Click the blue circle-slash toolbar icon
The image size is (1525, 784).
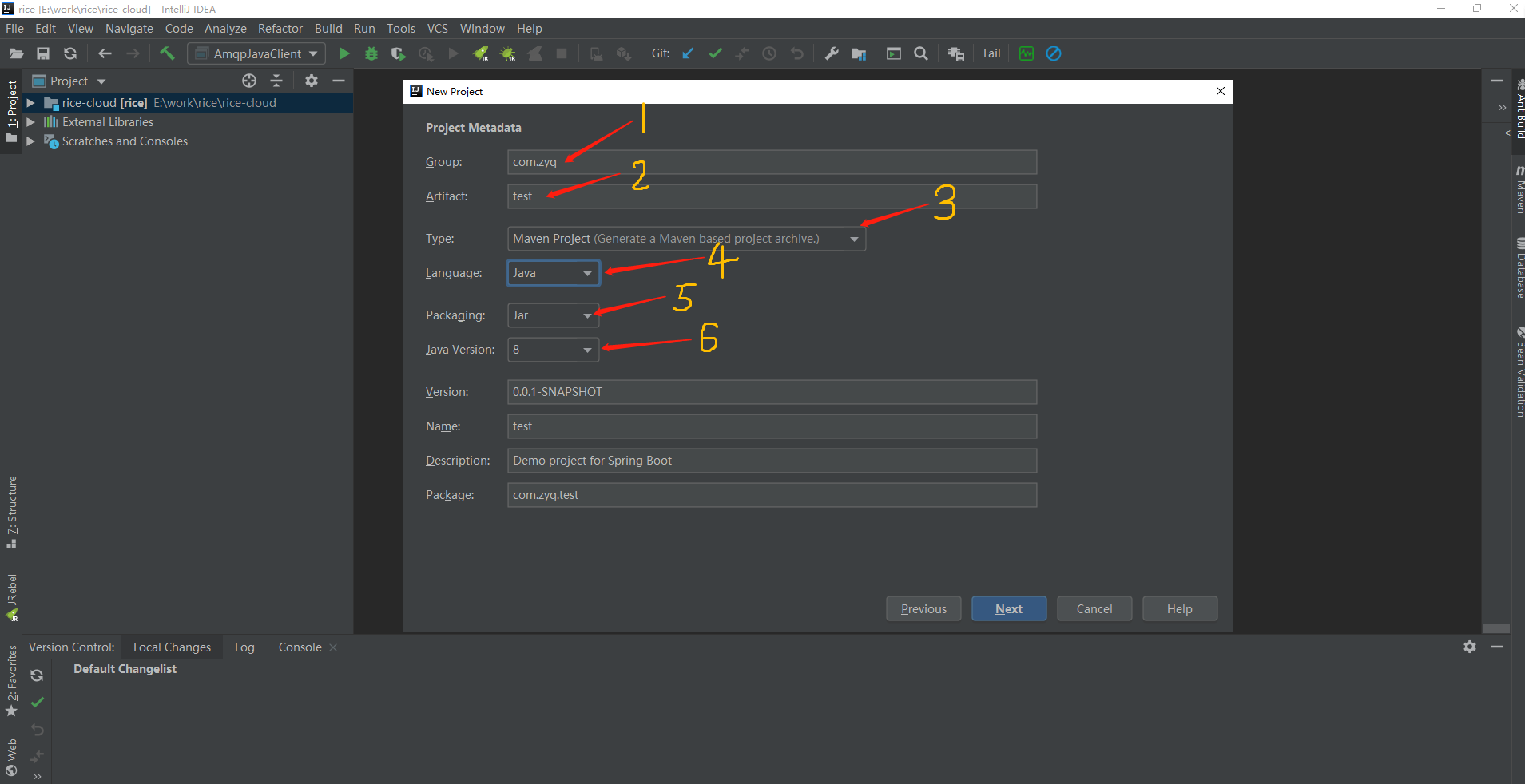tap(1054, 53)
